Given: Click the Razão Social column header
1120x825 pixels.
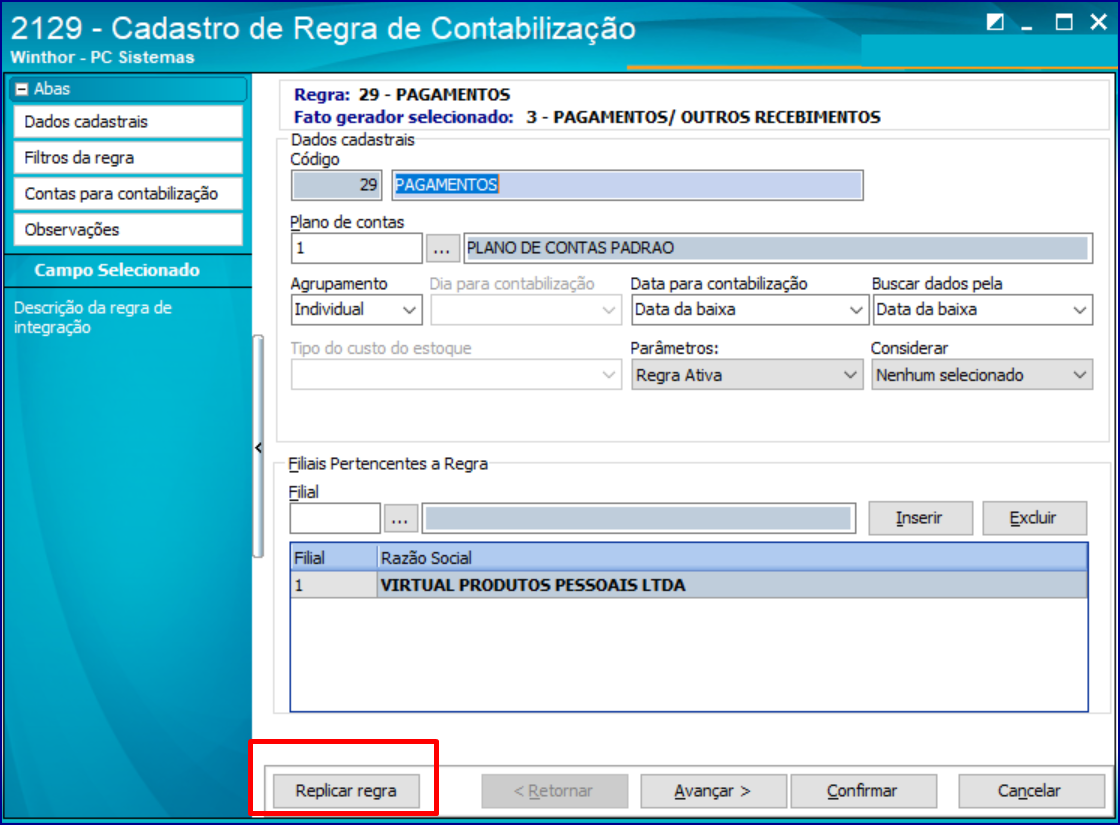Looking at the screenshot, I should [732, 558].
